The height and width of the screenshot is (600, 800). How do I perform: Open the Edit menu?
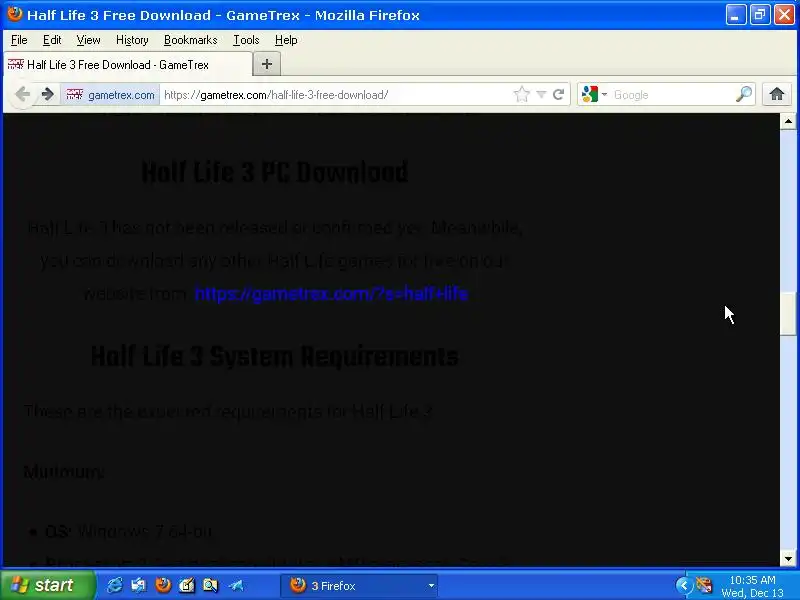52,40
